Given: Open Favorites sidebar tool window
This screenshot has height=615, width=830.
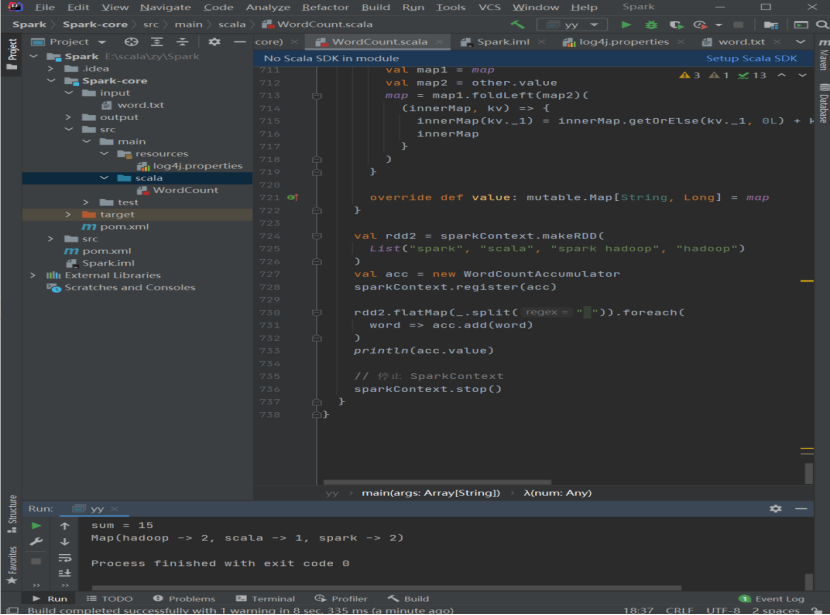Looking at the screenshot, I should pyautogui.click(x=12, y=565).
